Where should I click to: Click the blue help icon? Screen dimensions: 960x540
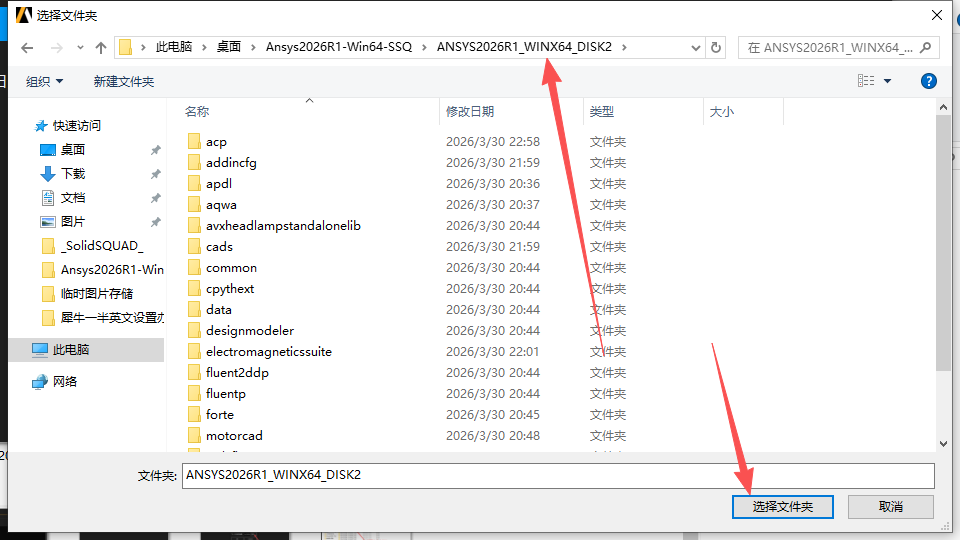pyautogui.click(x=928, y=81)
